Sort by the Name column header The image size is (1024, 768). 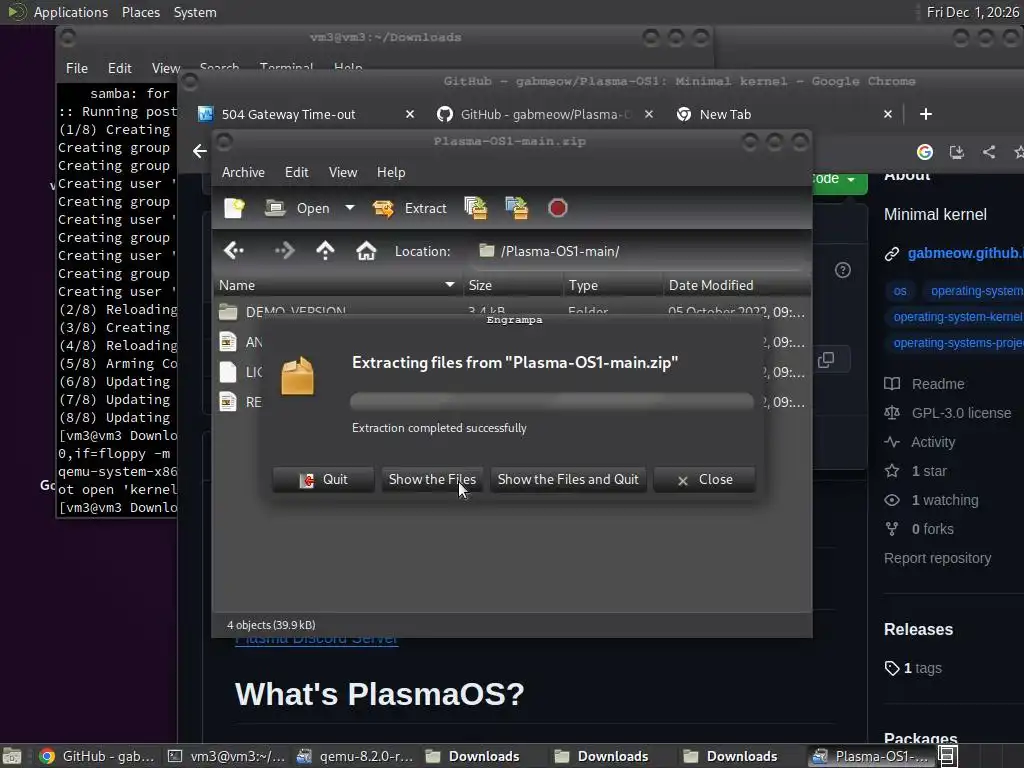[x=337, y=285]
